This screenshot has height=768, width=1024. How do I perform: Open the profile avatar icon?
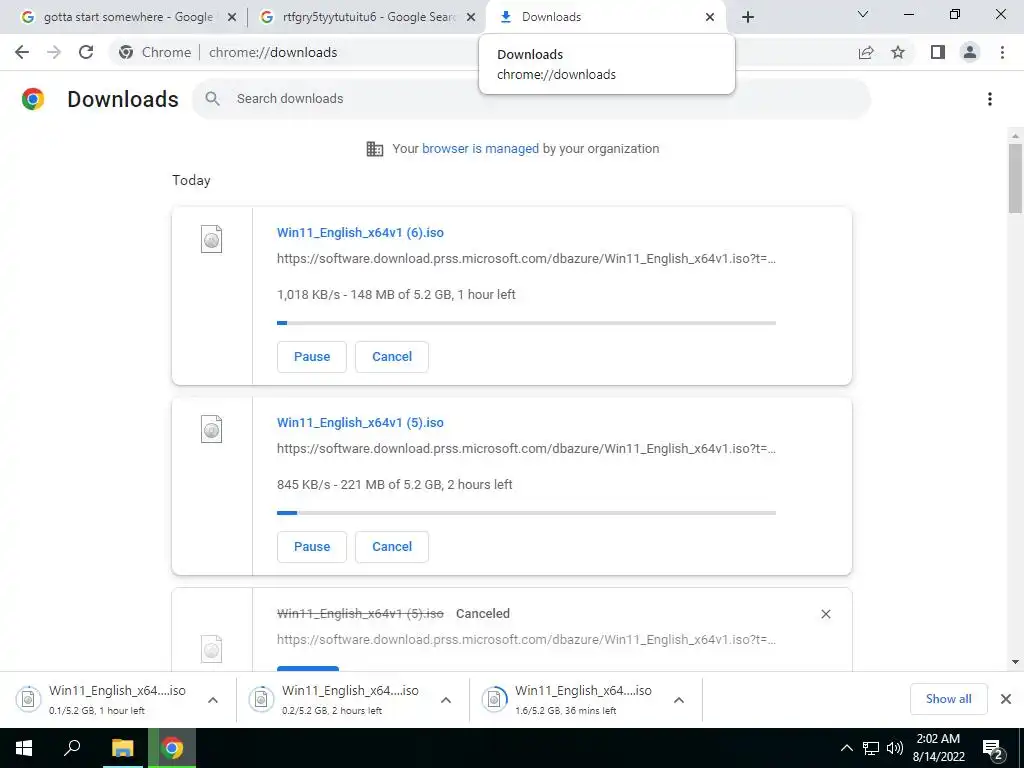pyautogui.click(x=970, y=52)
